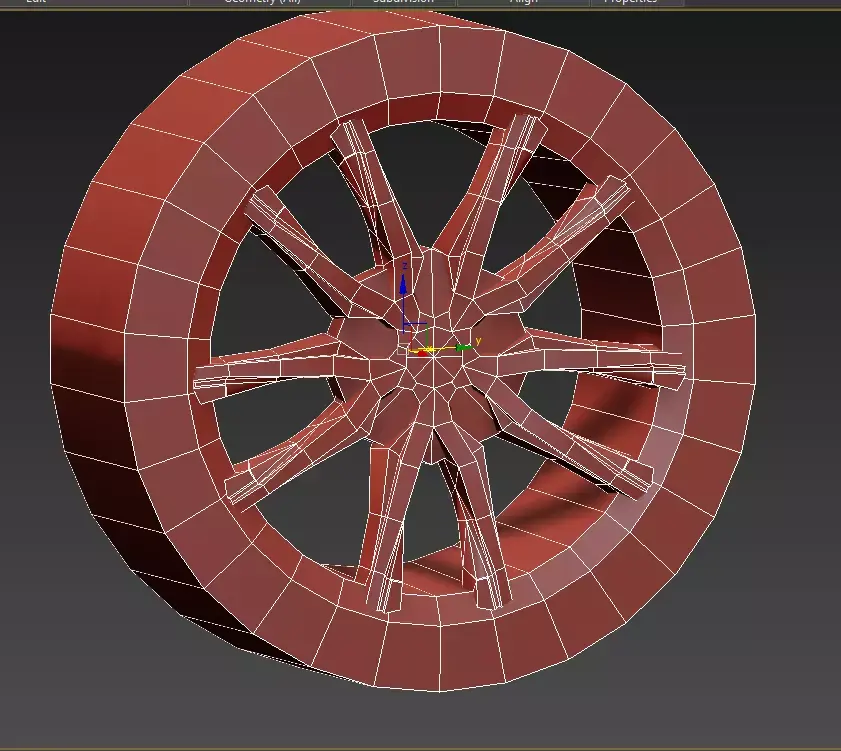Select the green Y axis gizmo arrow

coord(463,347)
